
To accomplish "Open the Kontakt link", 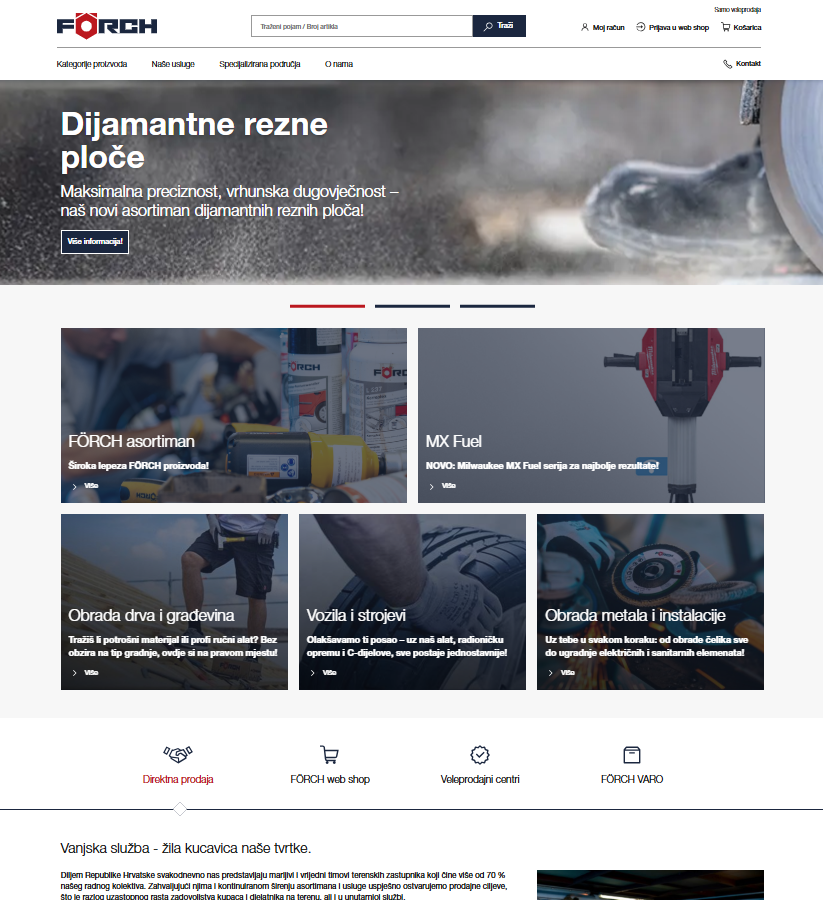I will [748, 64].
